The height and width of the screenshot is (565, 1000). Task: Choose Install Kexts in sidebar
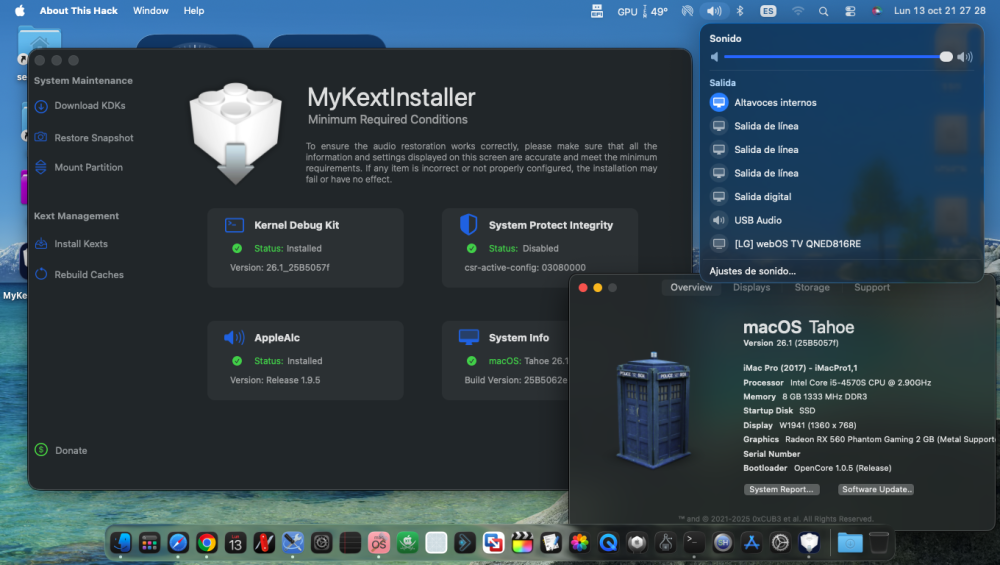point(71,244)
